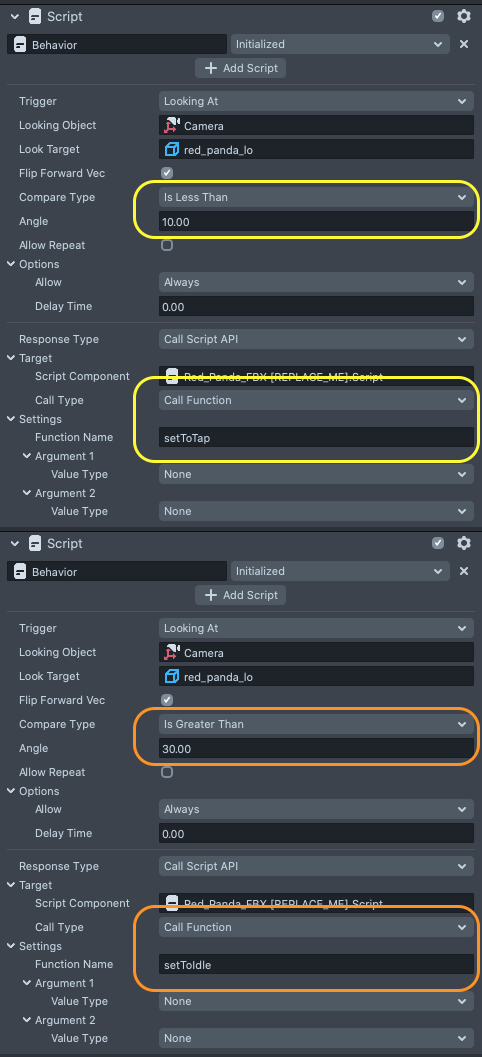Uncheck Flip Forward Vec in first script
482x1057 pixels.
[167, 173]
